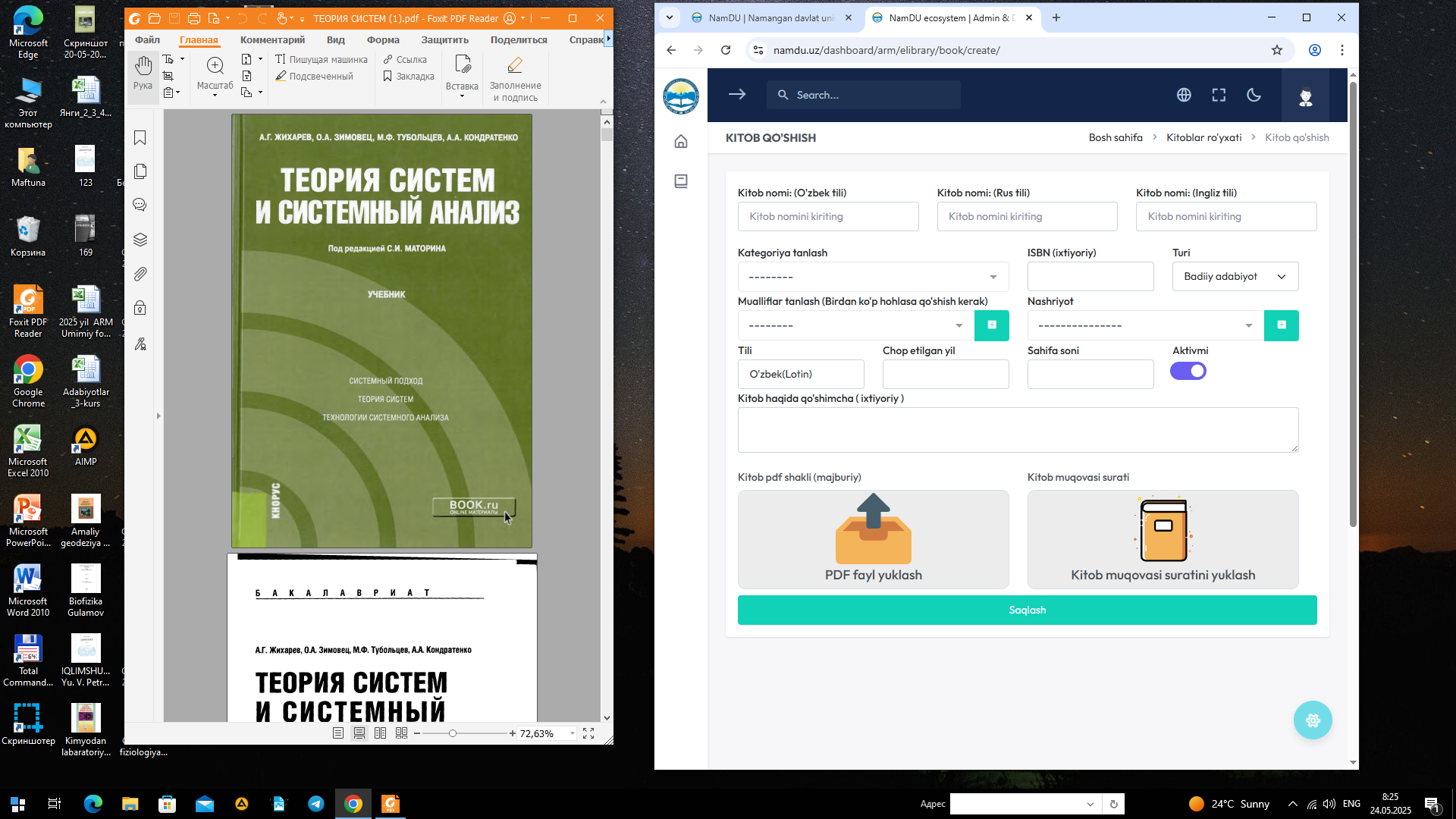Open the floating settings gear button
The width and height of the screenshot is (1456, 819).
(1313, 720)
